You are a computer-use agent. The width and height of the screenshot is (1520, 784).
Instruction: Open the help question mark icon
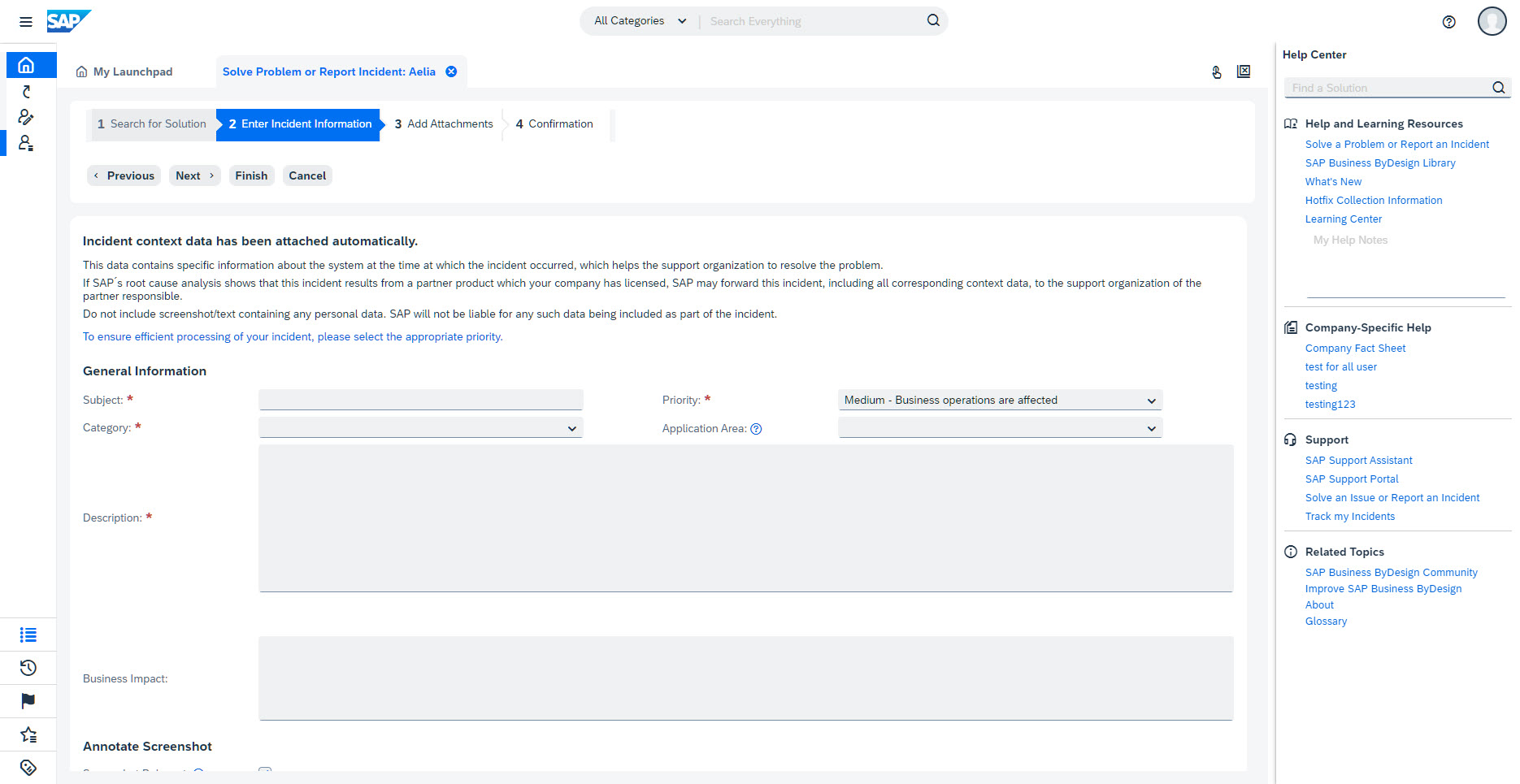tap(1448, 22)
